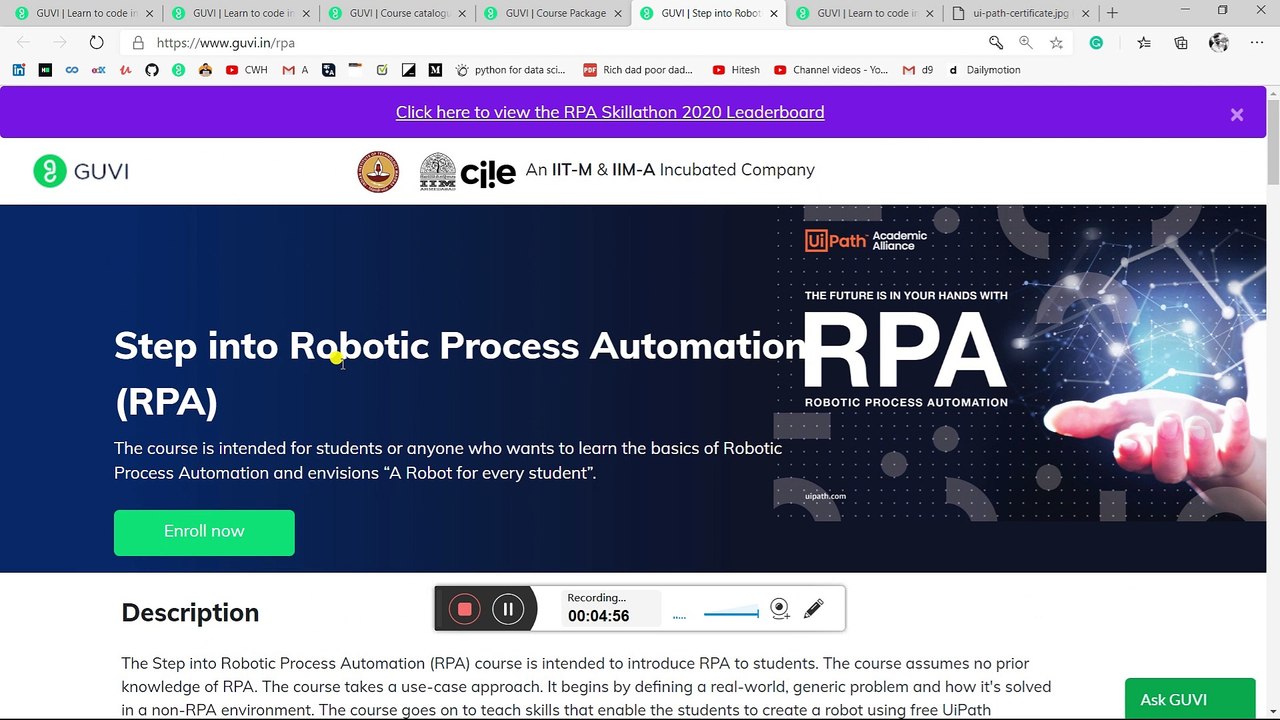Screen dimensions: 1280x720
Task: Click the zoom magnifier icon in address bar
Action: (x=1026, y=42)
